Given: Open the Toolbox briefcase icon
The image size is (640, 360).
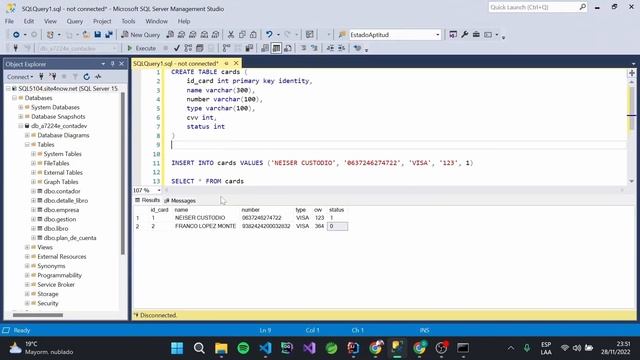Looking at the screenshot, I should (x=476, y=35).
